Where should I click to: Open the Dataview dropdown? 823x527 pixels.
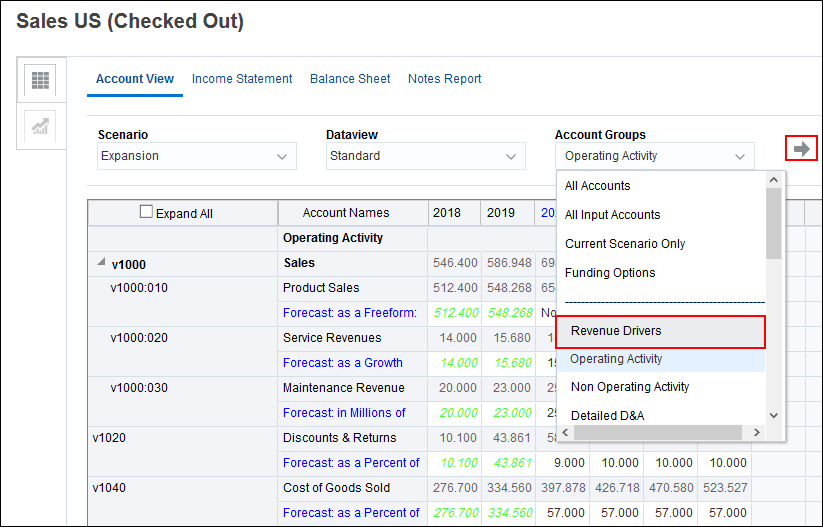(425, 156)
